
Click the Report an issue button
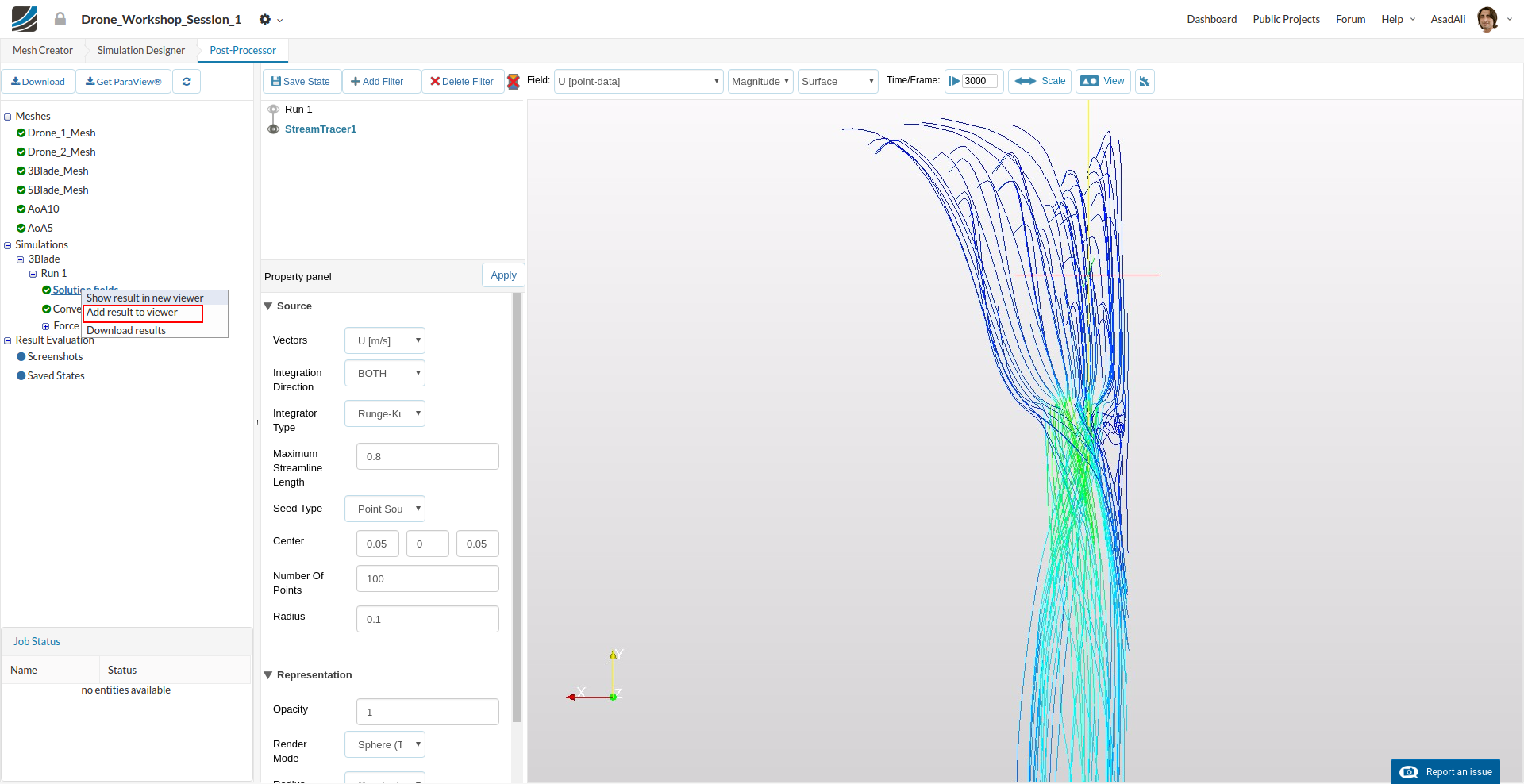pos(1446,772)
